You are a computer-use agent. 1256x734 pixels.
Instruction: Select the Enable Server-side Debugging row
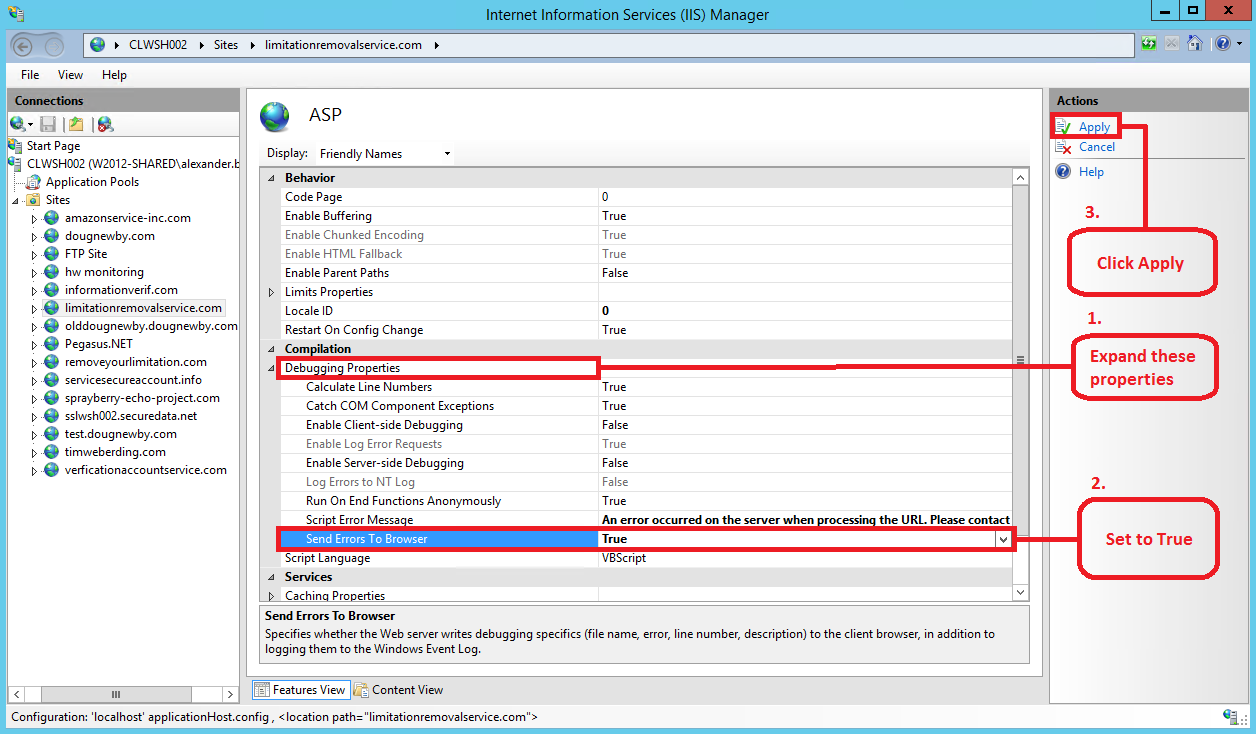646,463
